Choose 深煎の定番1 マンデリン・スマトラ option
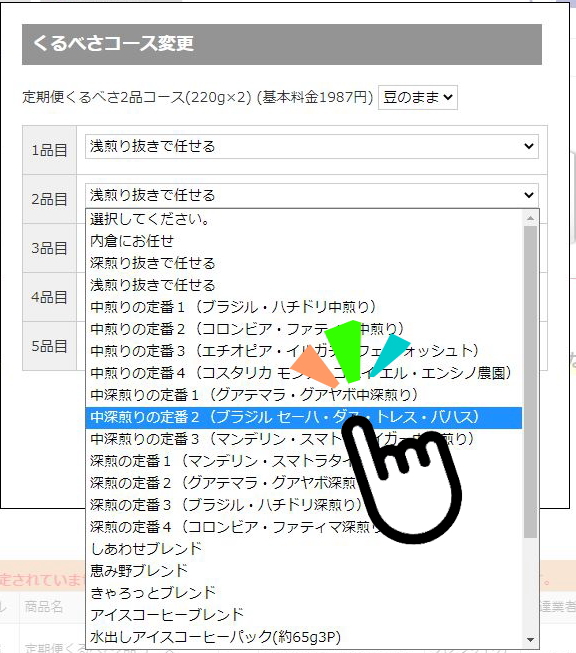The width and height of the screenshot is (576, 653). tap(304, 461)
